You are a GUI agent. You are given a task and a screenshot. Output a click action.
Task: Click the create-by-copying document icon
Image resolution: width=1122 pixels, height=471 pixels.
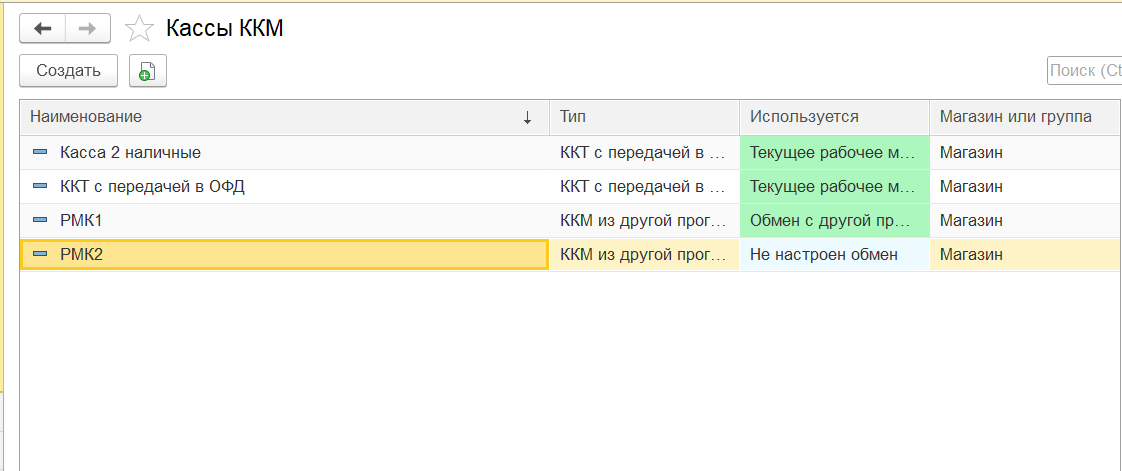click(x=147, y=71)
